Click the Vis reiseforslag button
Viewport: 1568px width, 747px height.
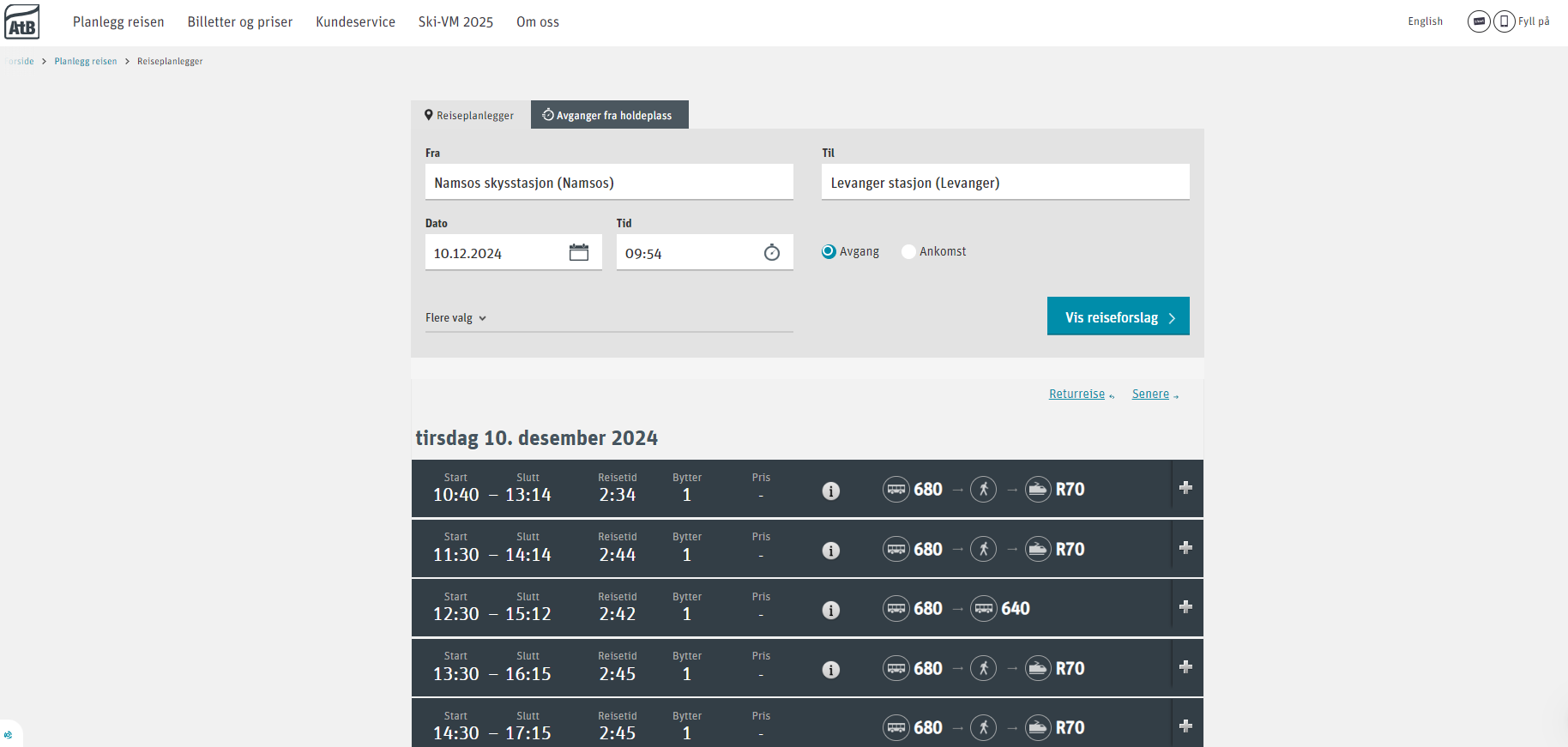(x=1118, y=316)
